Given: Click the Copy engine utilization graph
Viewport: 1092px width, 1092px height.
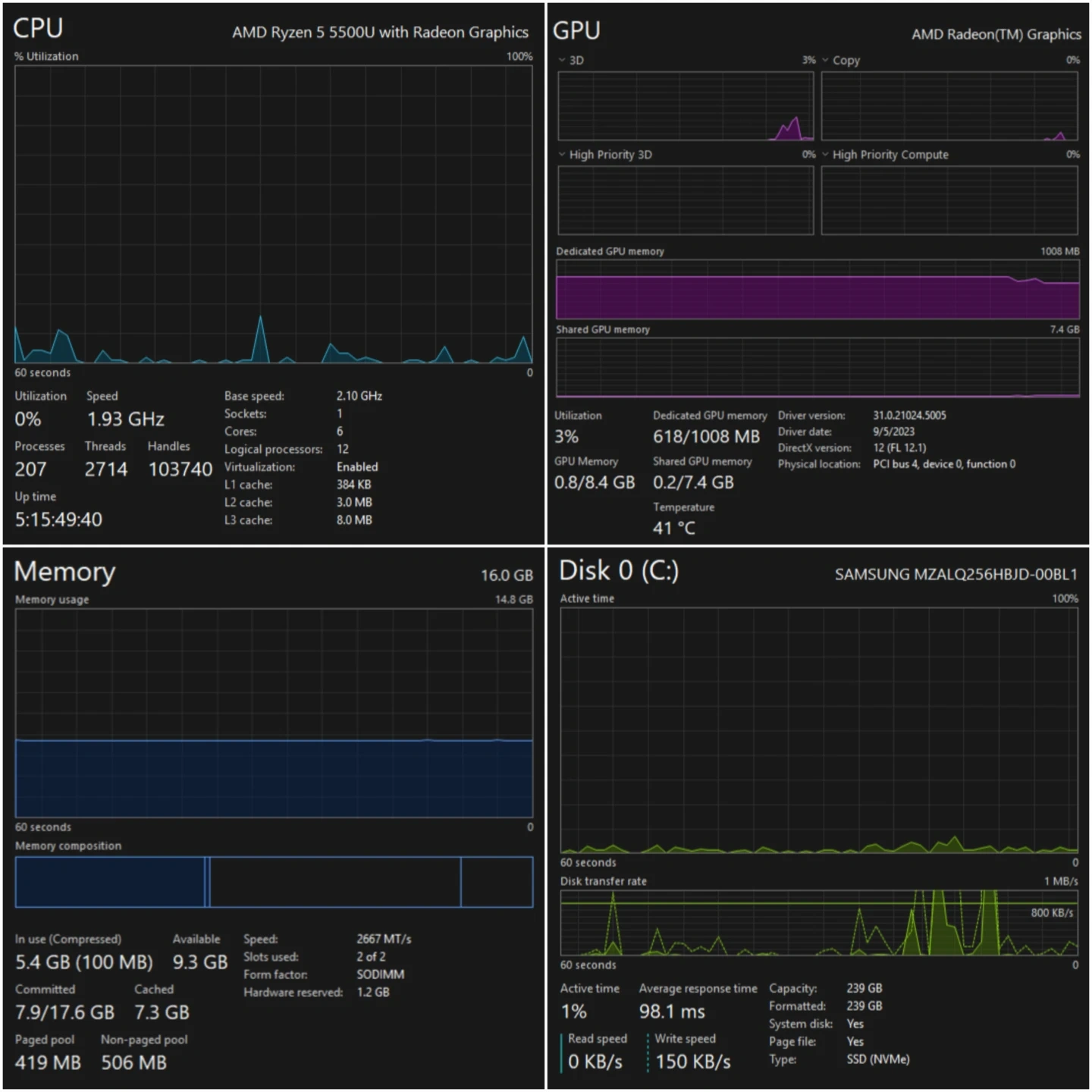Looking at the screenshot, I should point(949,107).
